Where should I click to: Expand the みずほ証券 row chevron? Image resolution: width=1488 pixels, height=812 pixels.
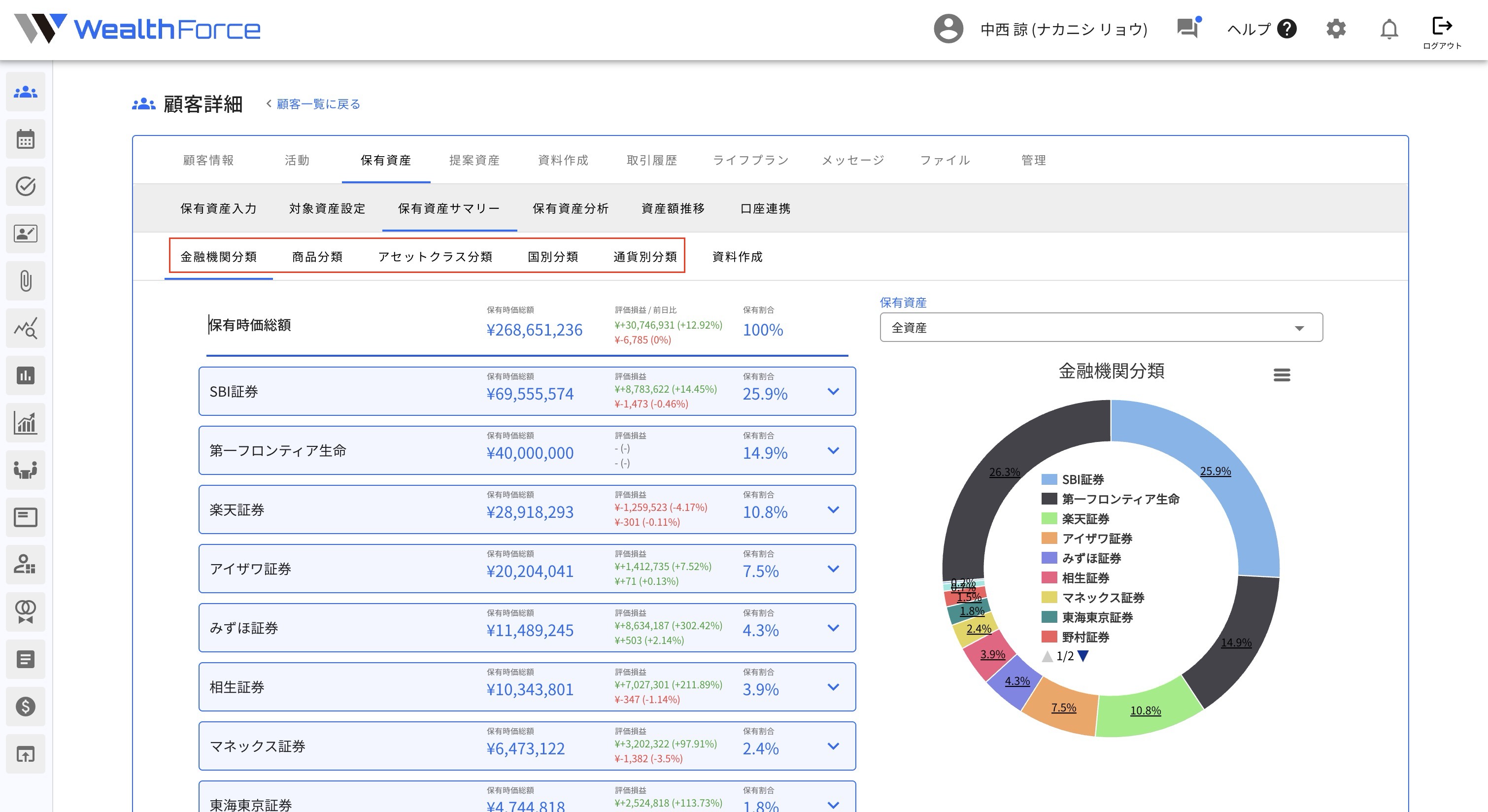tap(833, 628)
